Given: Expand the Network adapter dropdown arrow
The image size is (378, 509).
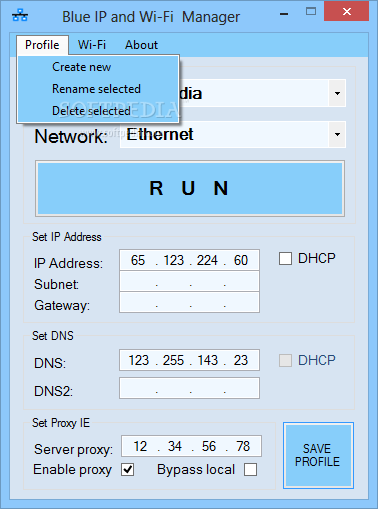Looking at the screenshot, I should coord(337,134).
